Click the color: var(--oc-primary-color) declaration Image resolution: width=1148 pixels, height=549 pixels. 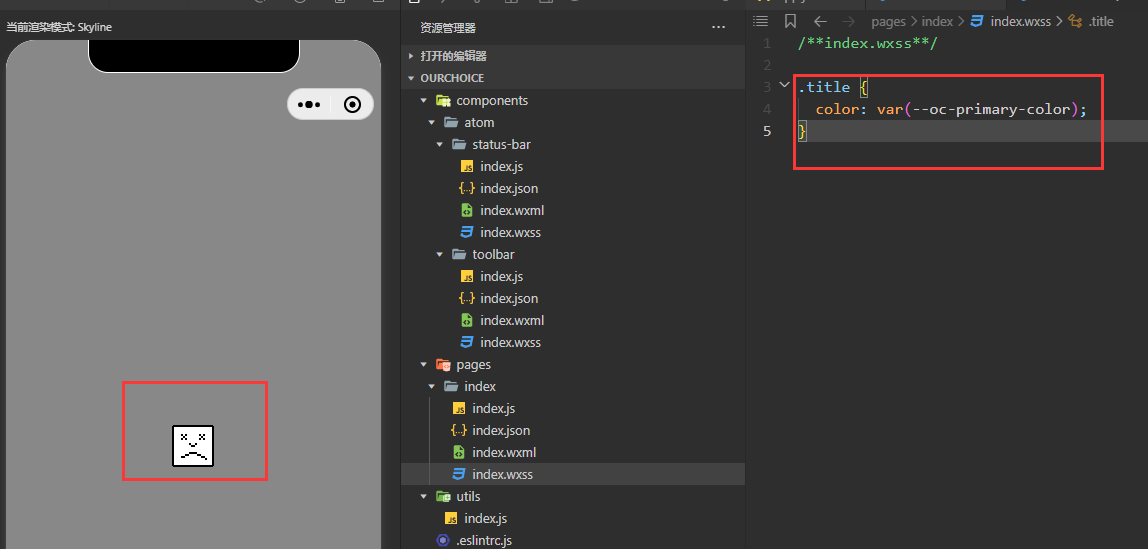(951, 109)
